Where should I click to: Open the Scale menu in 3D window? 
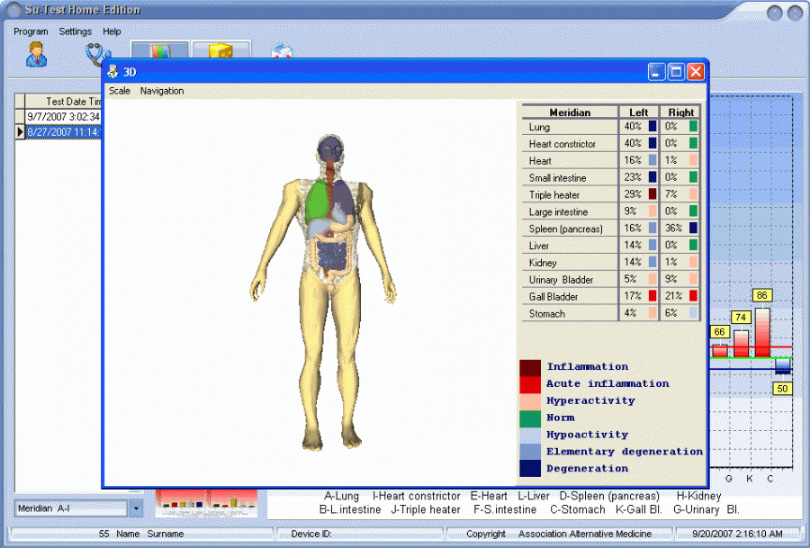click(119, 91)
